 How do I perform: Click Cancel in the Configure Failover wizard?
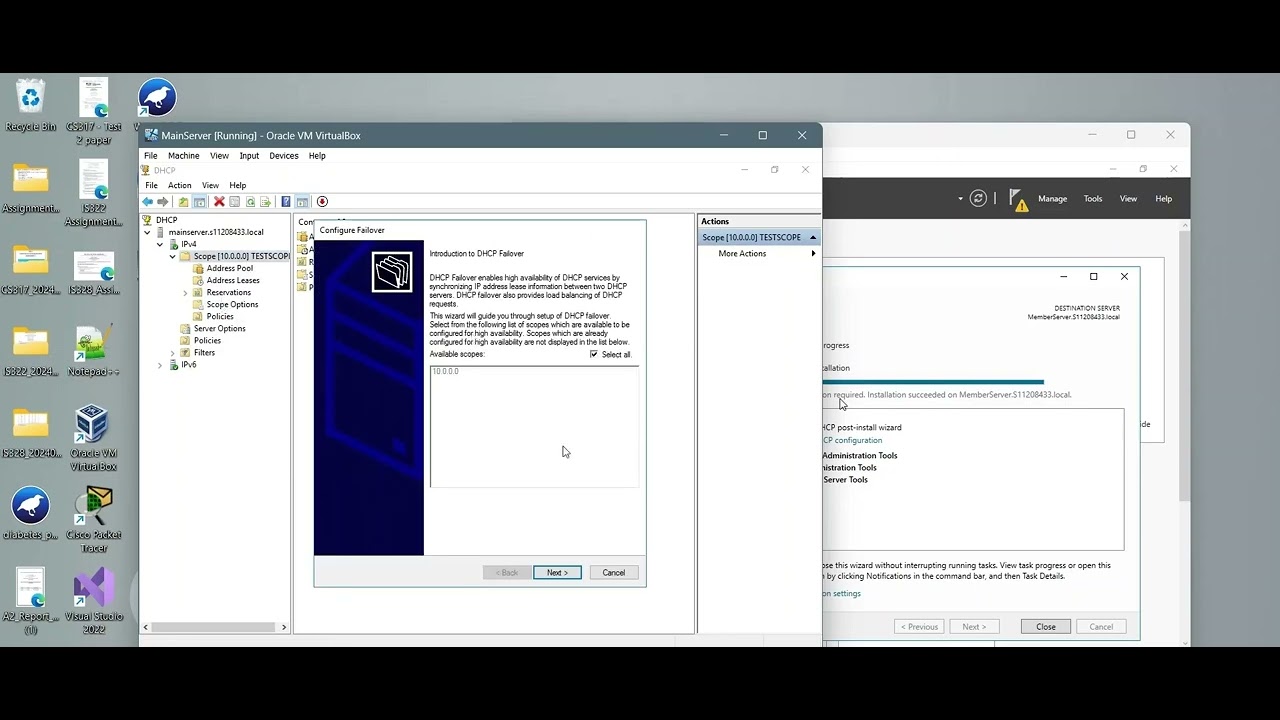coord(614,573)
